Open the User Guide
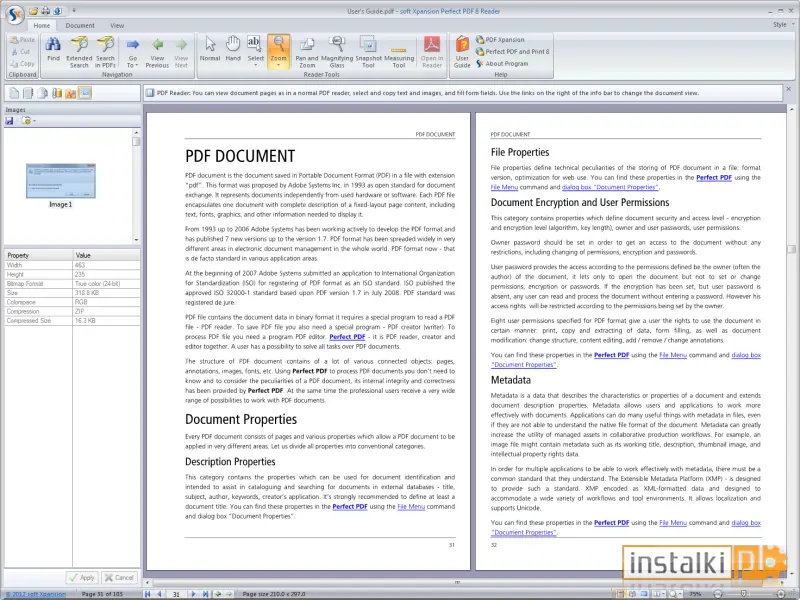Screen dimensions: 800x600 coord(462,52)
